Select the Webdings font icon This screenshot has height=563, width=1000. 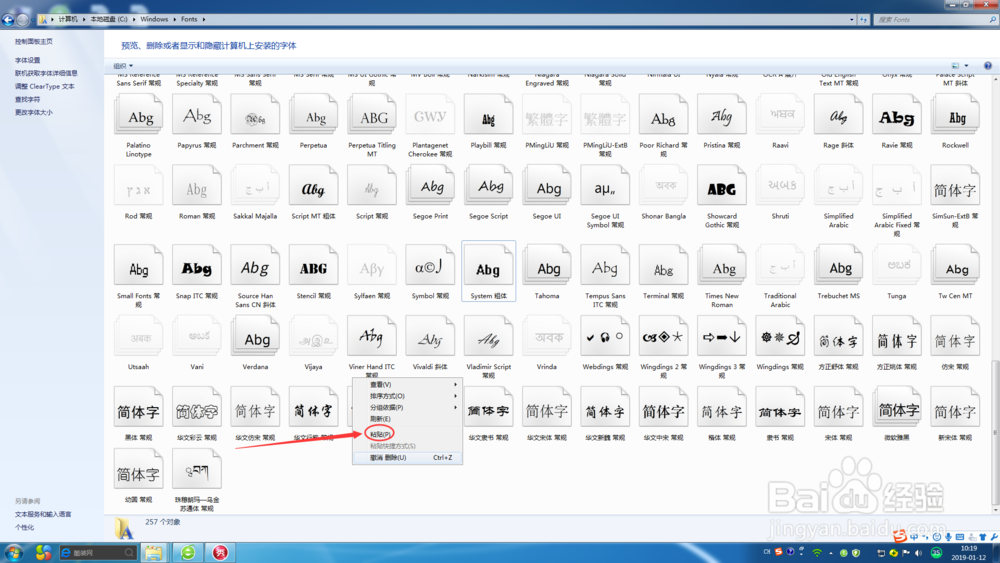pyautogui.click(x=605, y=336)
